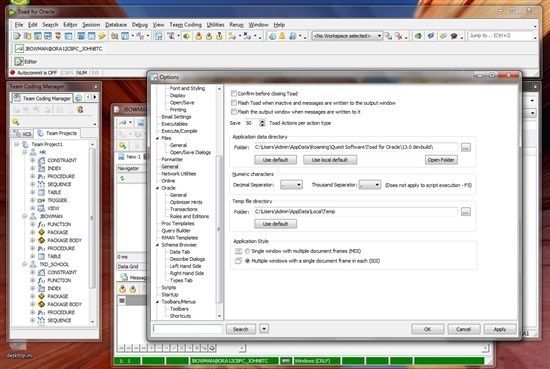Click the CONSTRAINT icon under TKD_SCHOOL
This screenshot has width=550, height=369.
tap(41, 272)
